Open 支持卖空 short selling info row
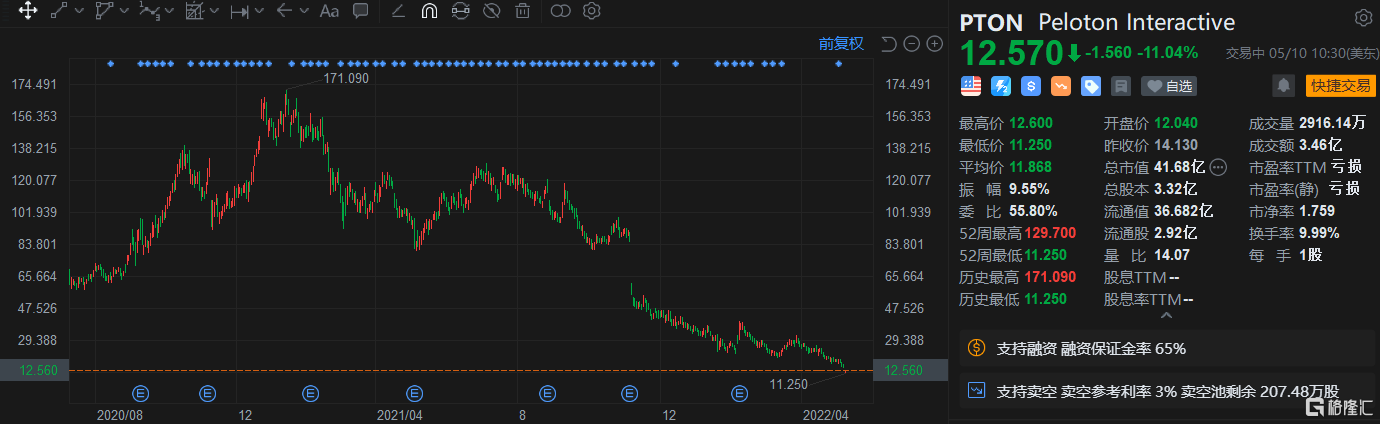 [1167, 391]
